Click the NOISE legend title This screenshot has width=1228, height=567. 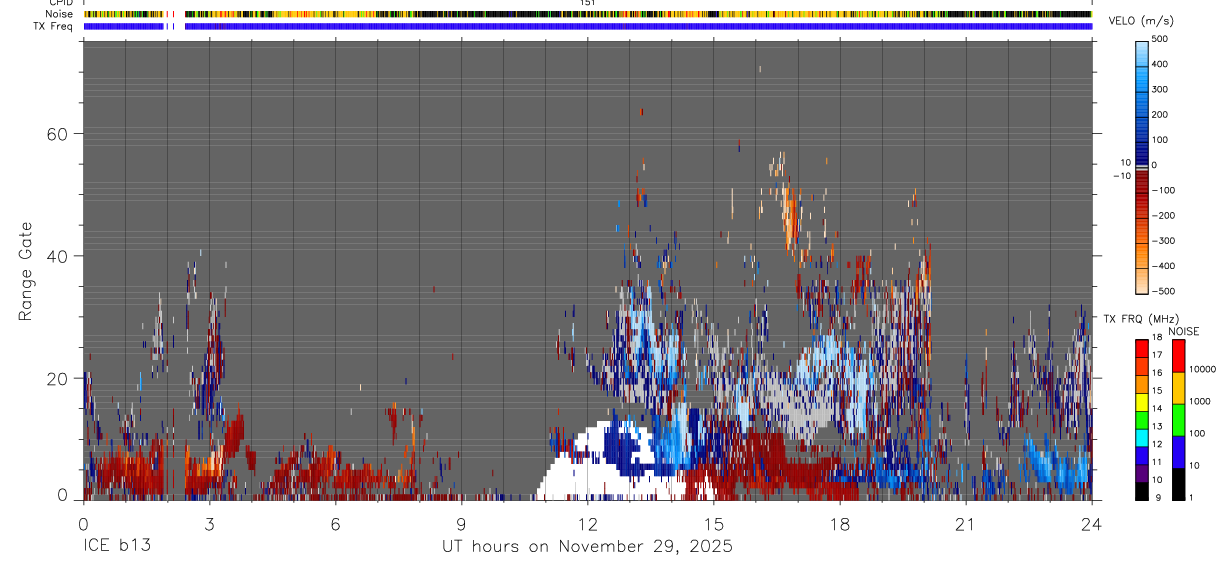1183,331
